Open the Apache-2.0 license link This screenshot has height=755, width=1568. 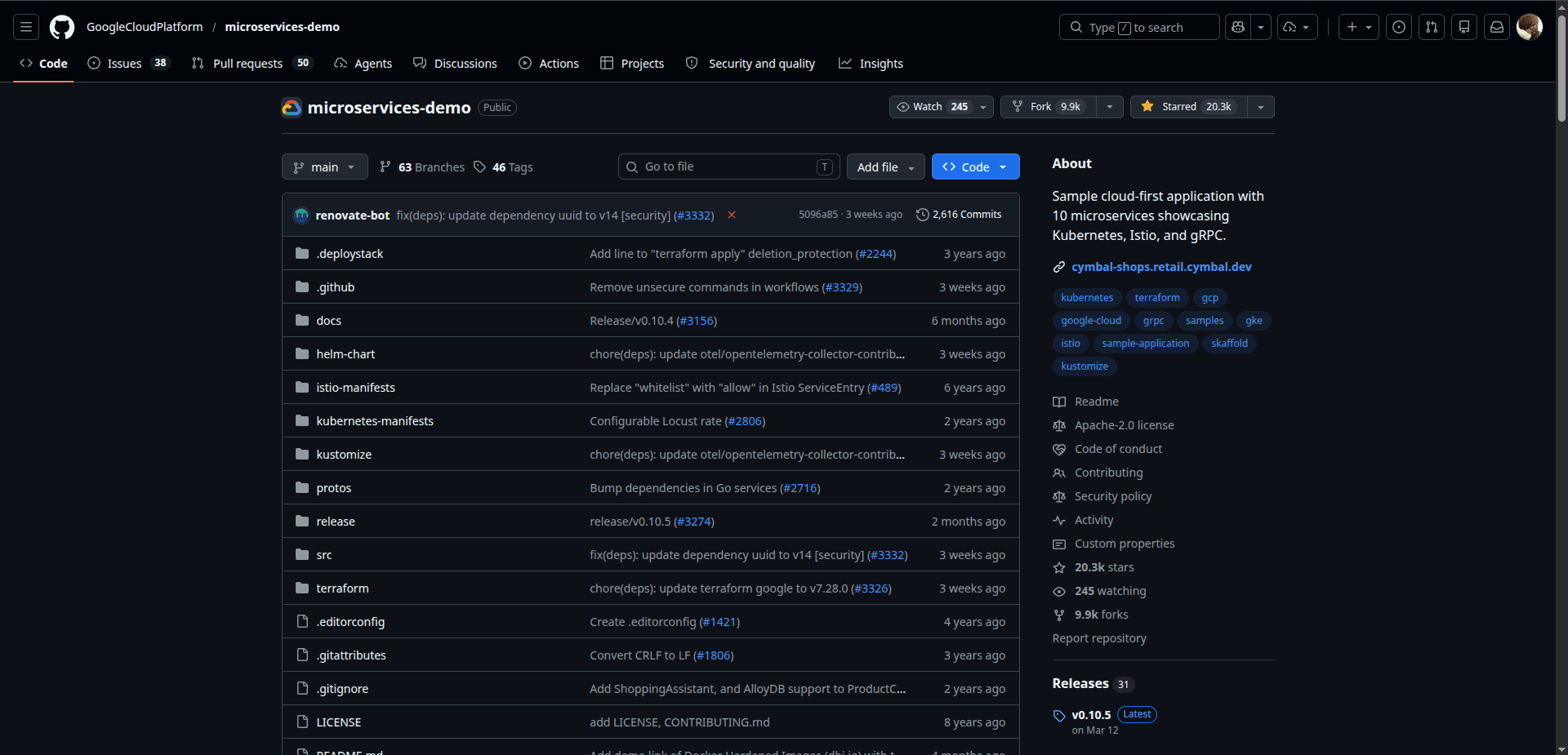pyautogui.click(x=1124, y=425)
